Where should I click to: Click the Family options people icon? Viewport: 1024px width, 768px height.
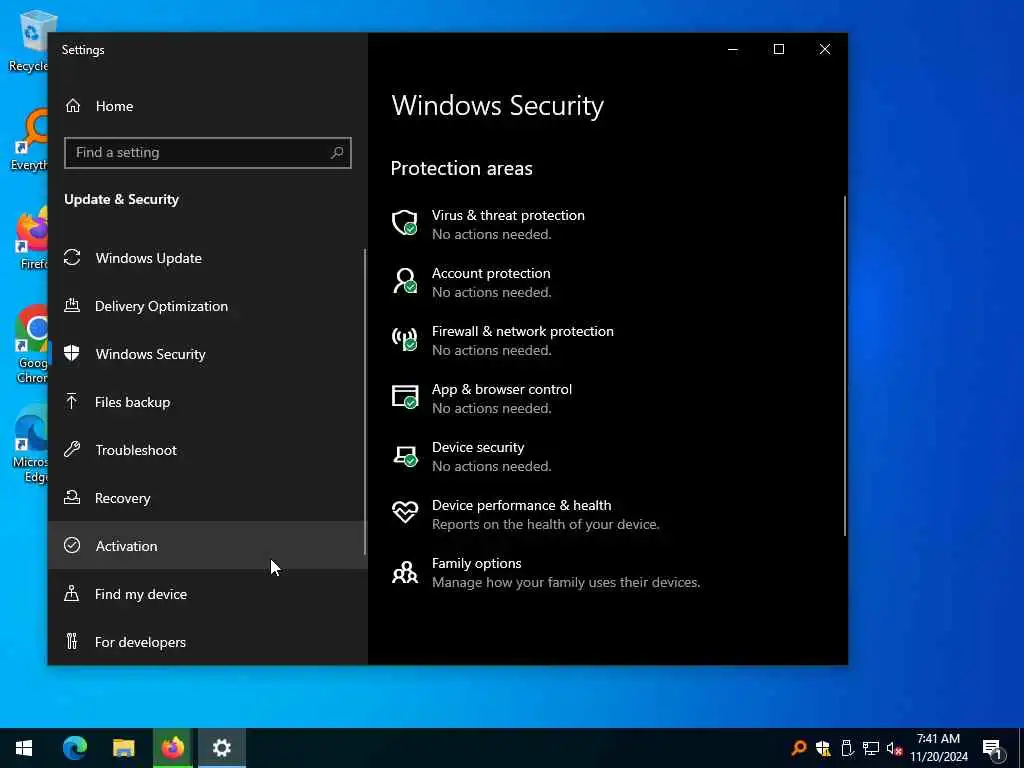coord(404,571)
